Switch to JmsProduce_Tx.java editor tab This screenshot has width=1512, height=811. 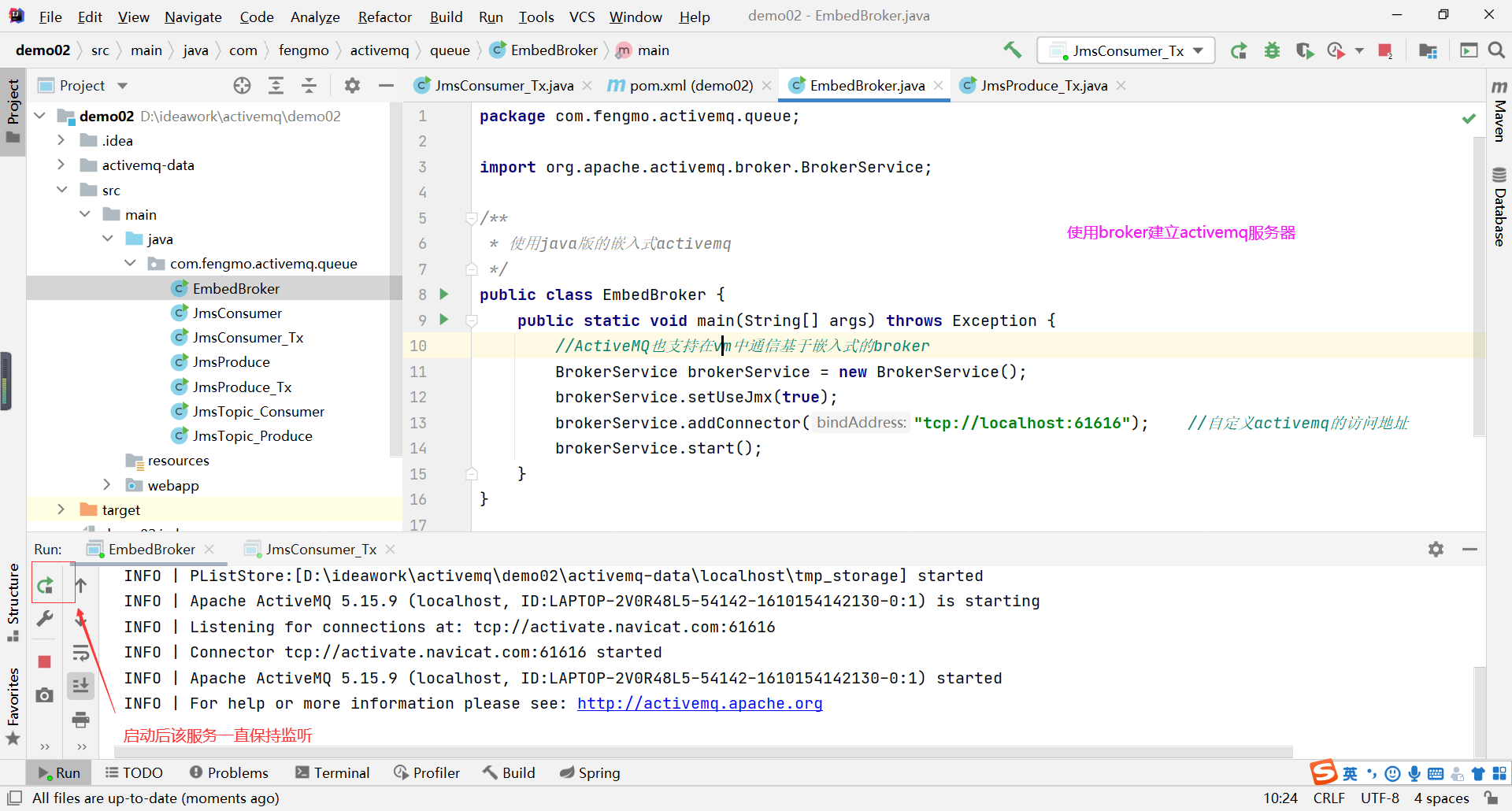click(1044, 86)
